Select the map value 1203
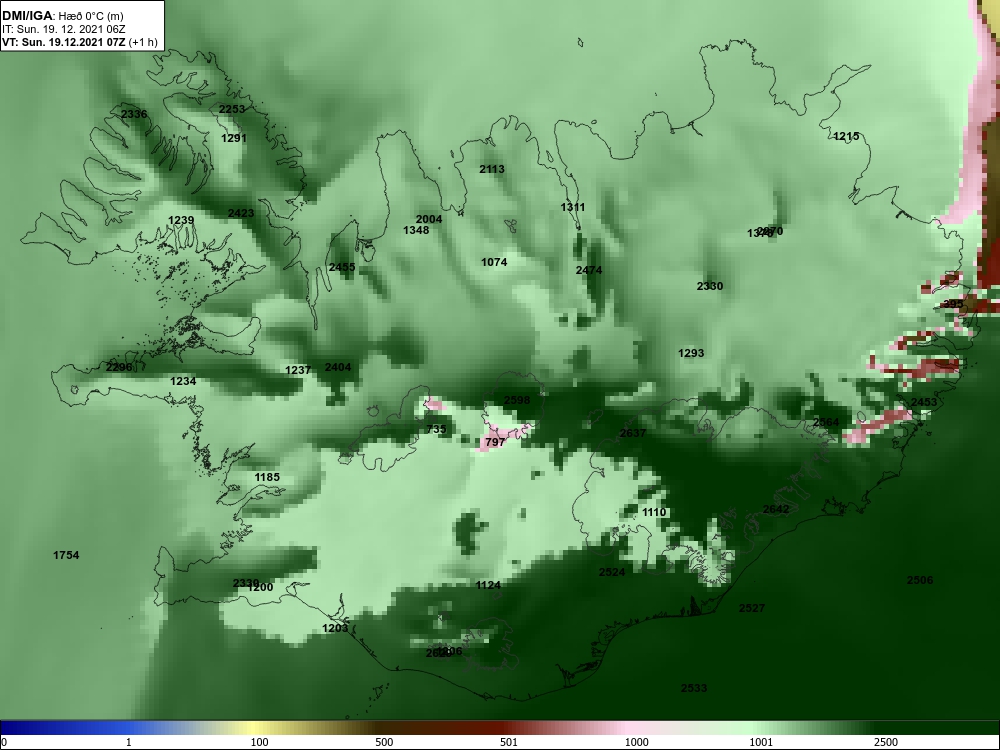This screenshot has width=1000, height=750. pos(335,629)
